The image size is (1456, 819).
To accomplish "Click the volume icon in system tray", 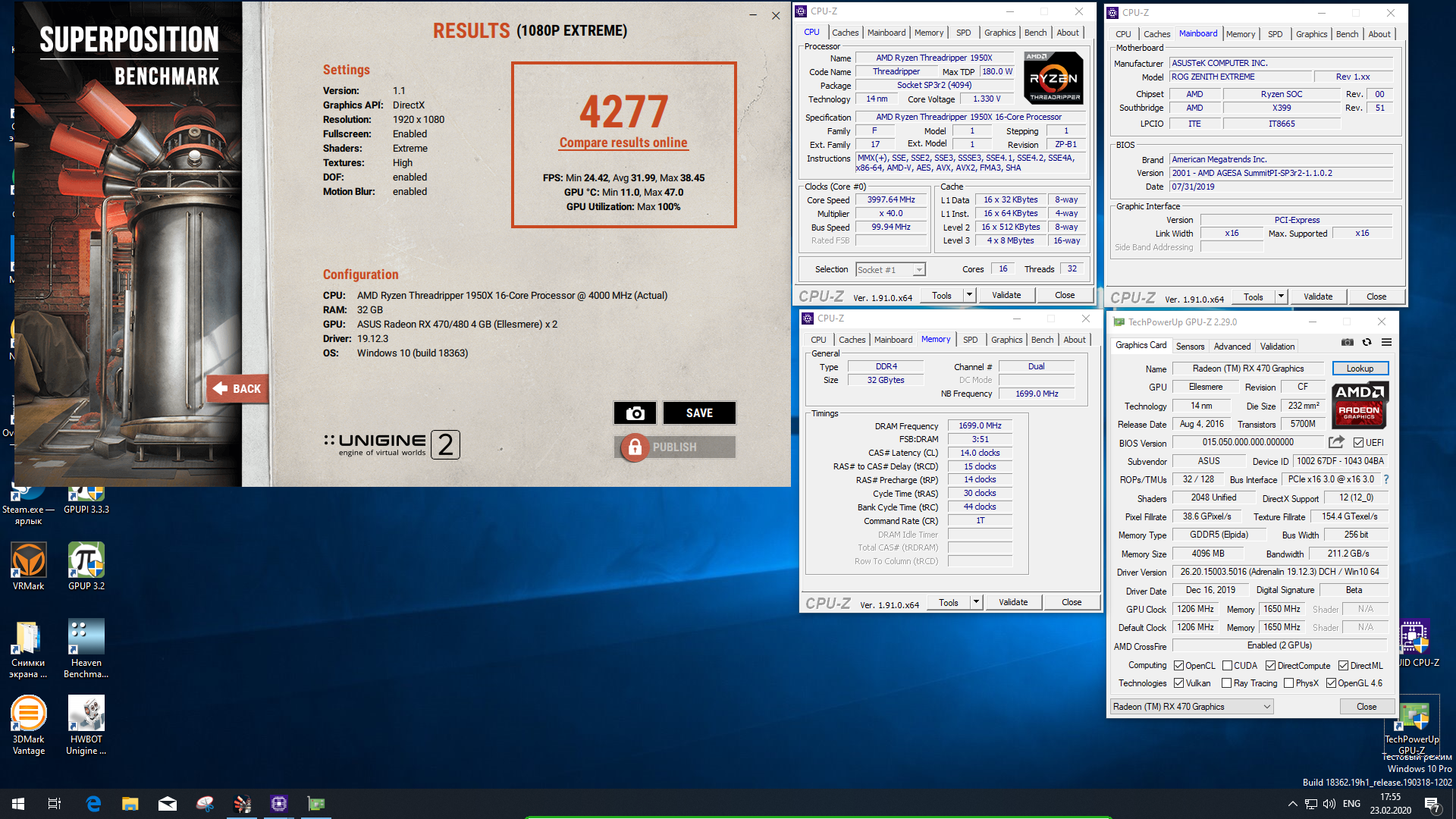I will 1329,804.
